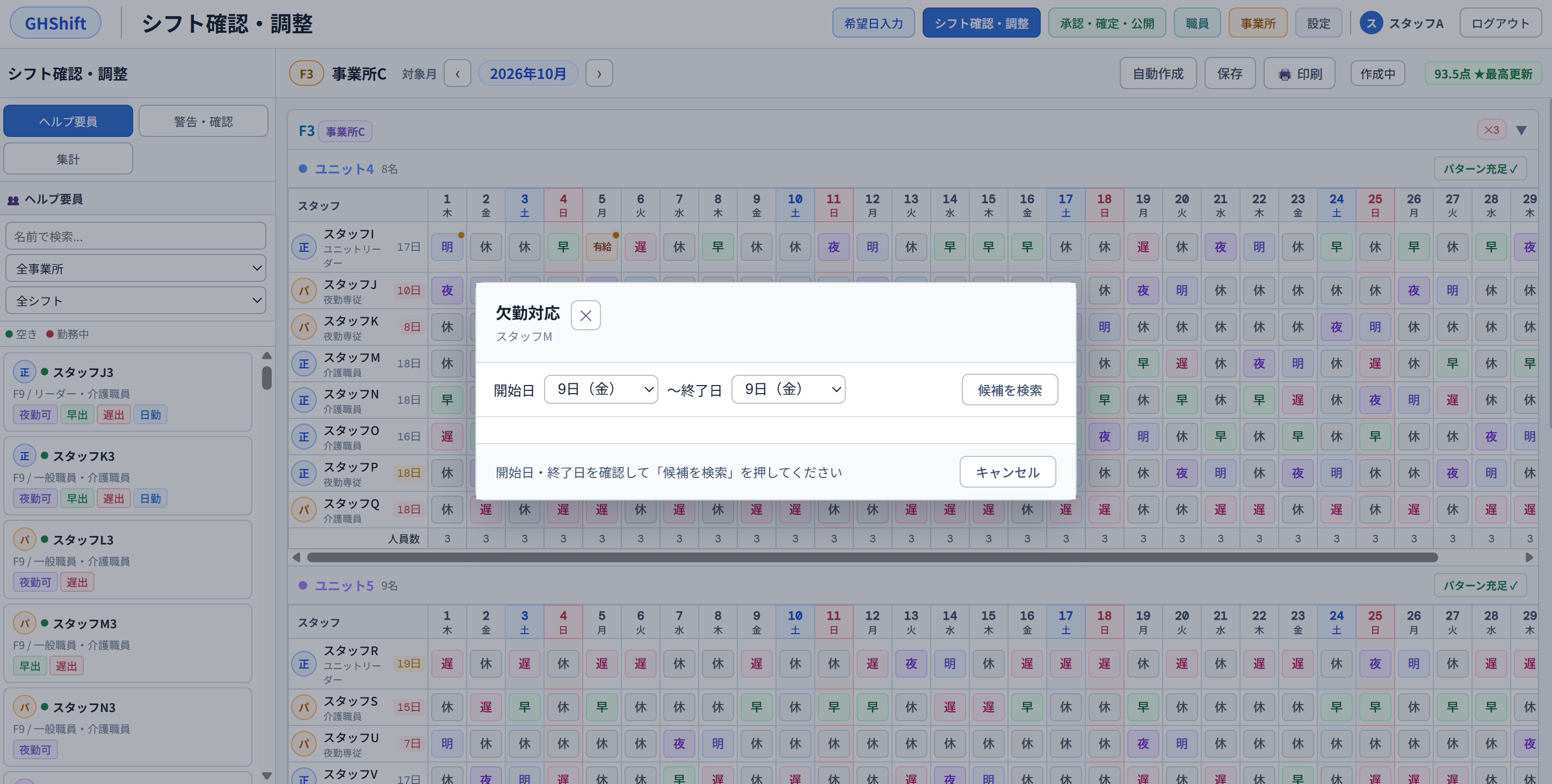The height and width of the screenshot is (784, 1552).
Task: Open the 全シフト dropdown
Action: [x=135, y=300]
